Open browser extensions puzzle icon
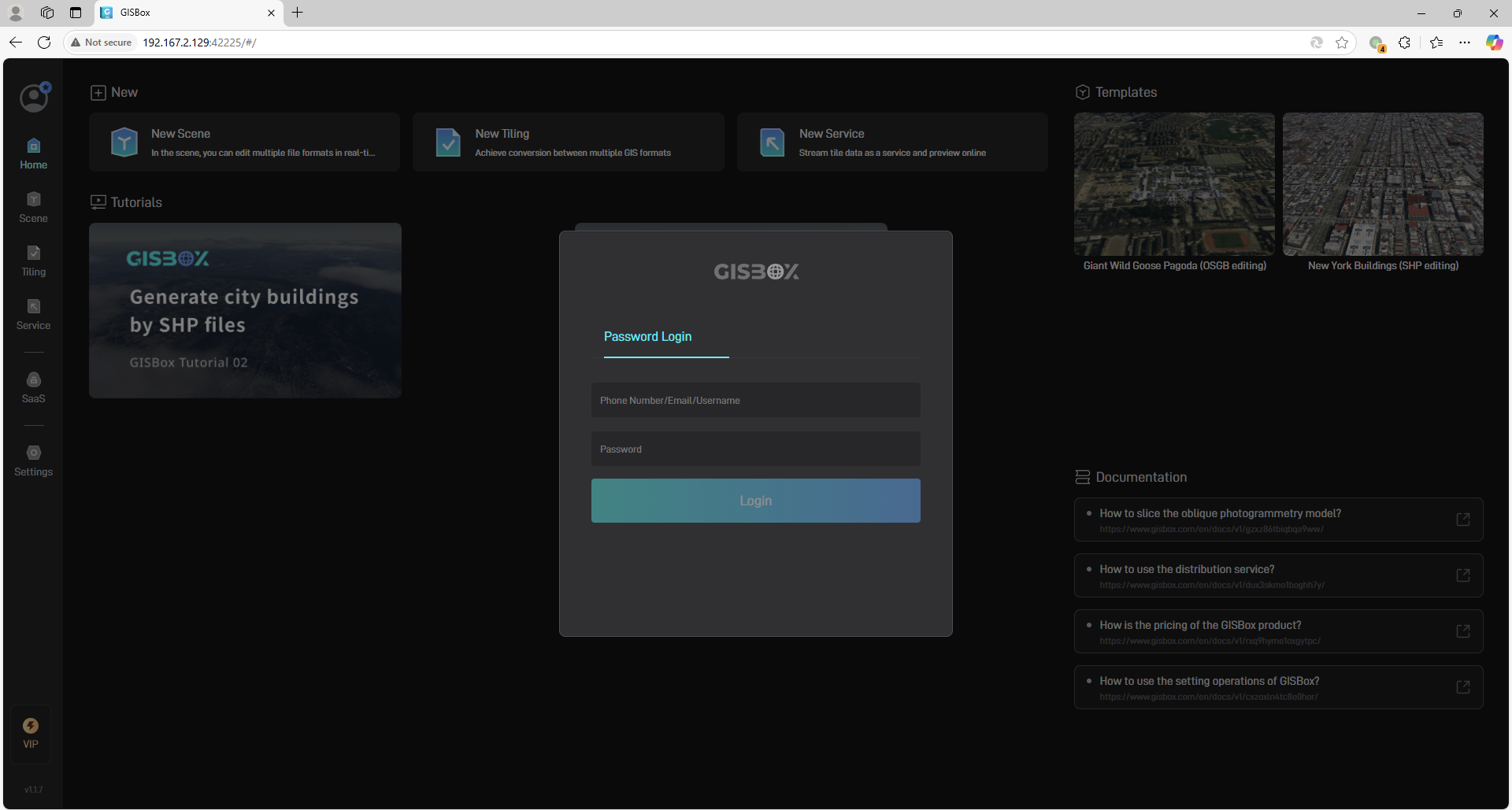The image size is (1512, 810). 1404,43
